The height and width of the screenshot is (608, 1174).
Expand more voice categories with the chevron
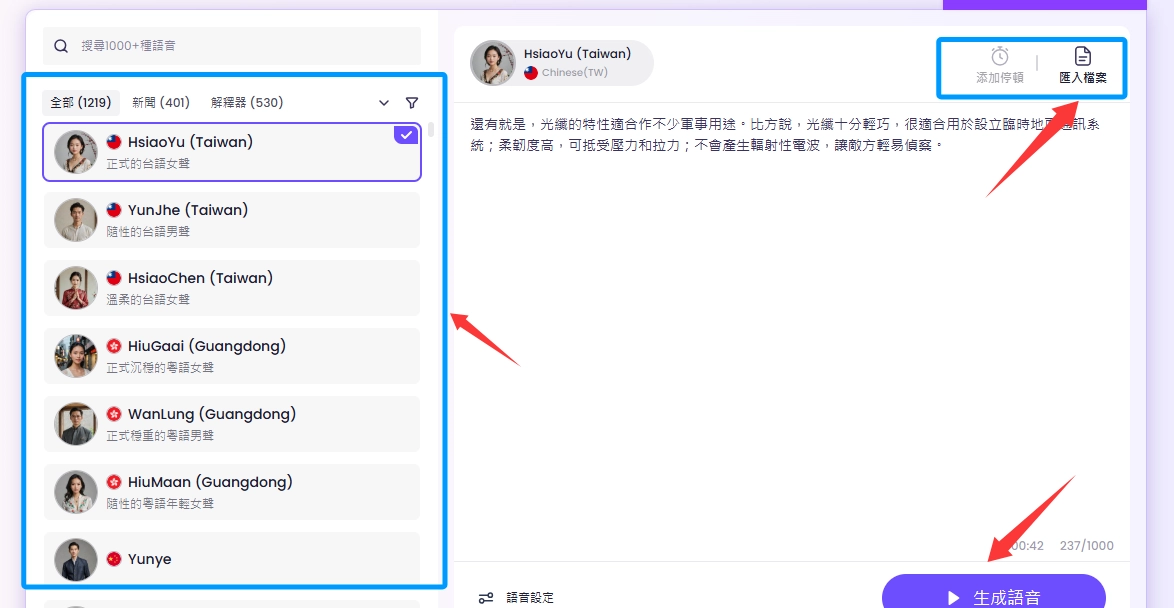pyautogui.click(x=384, y=103)
